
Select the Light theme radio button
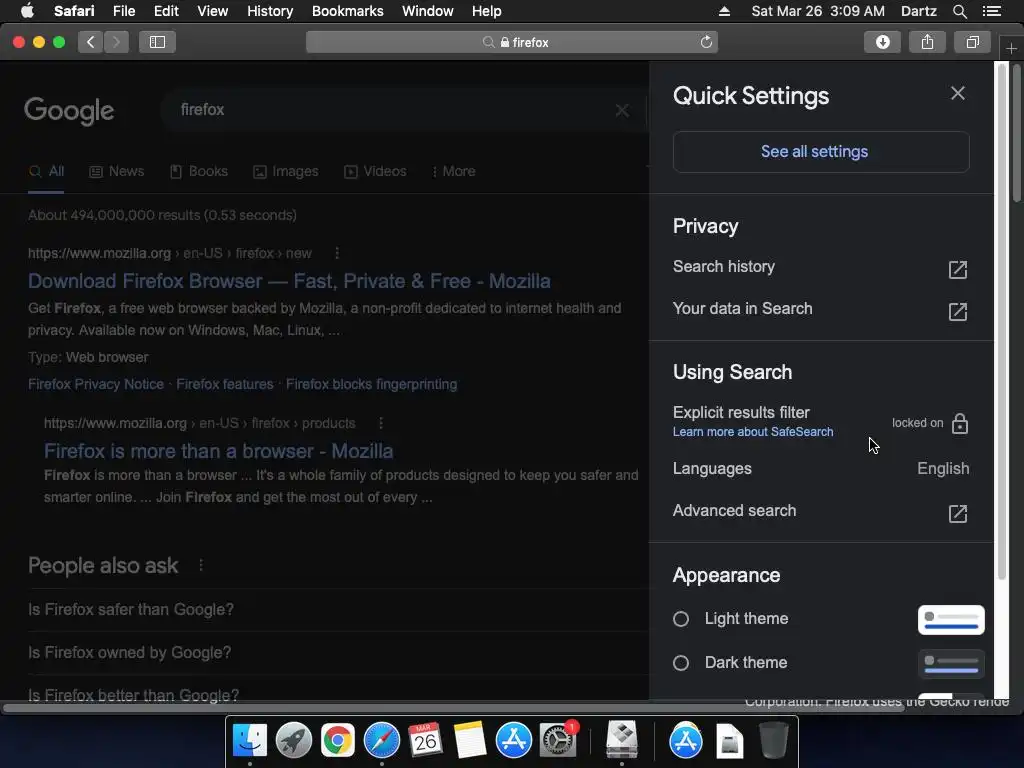click(681, 619)
